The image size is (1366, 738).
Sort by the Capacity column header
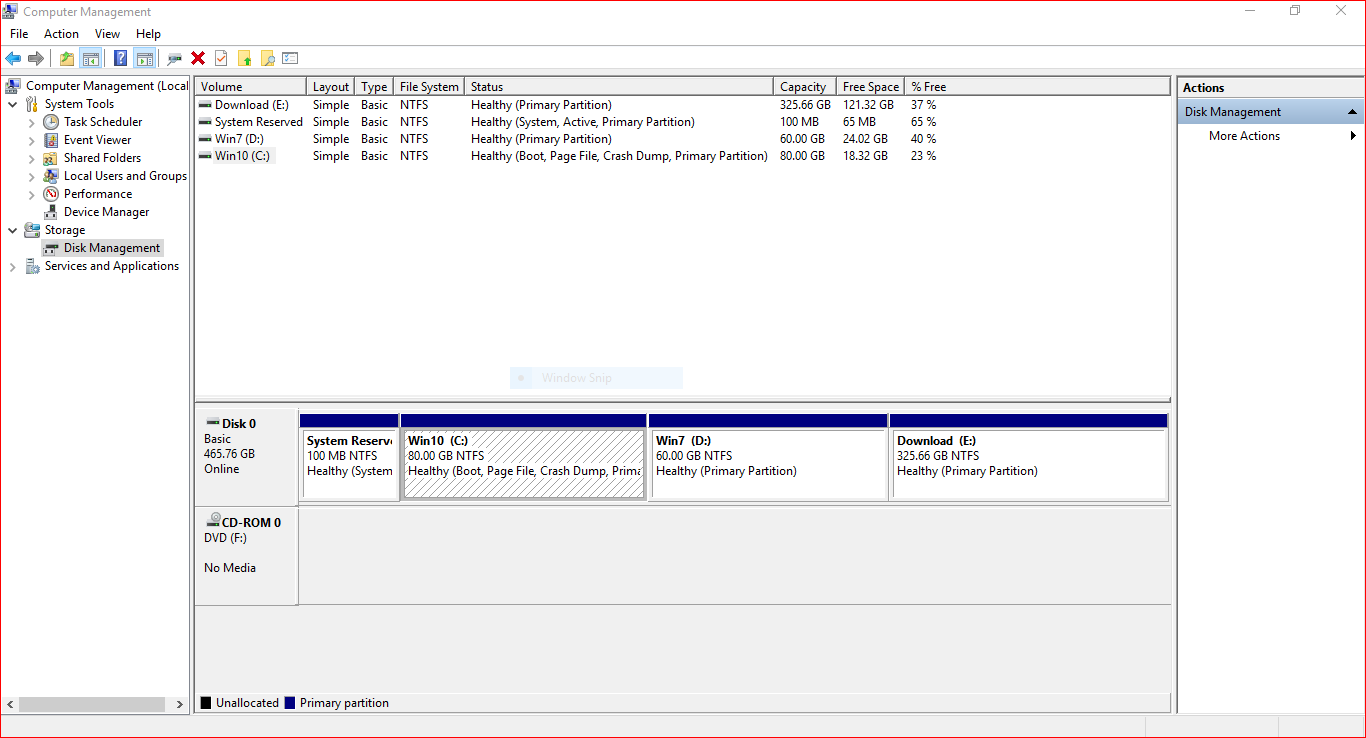tap(805, 87)
